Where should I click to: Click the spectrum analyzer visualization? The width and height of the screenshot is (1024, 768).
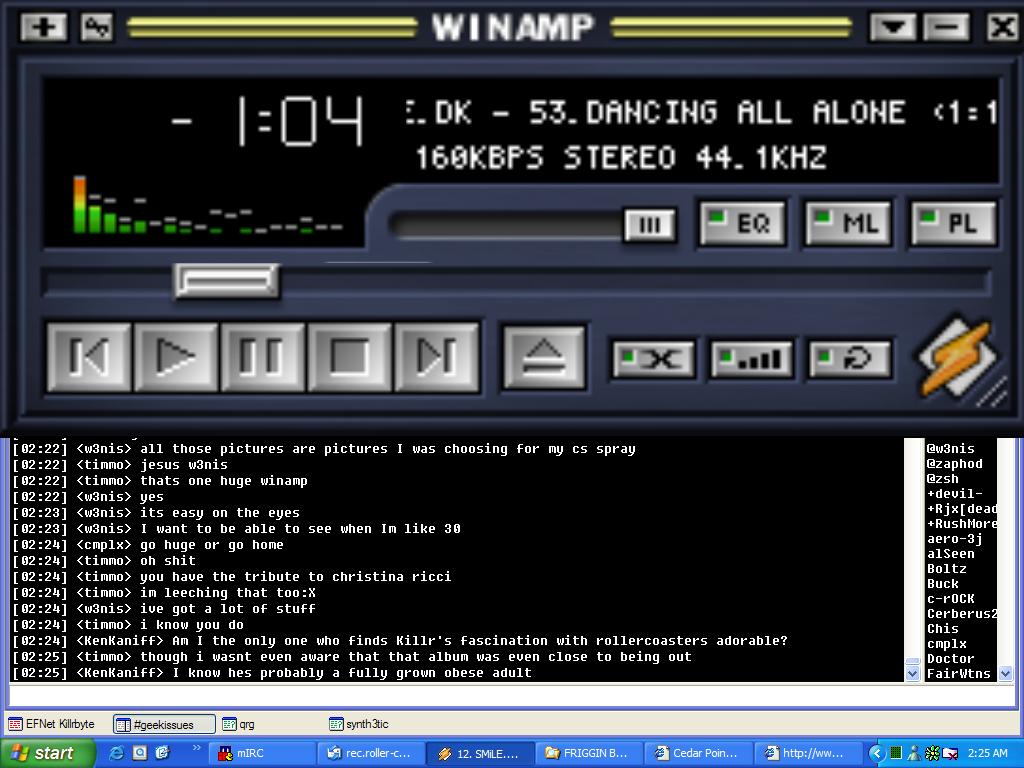pos(208,205)
